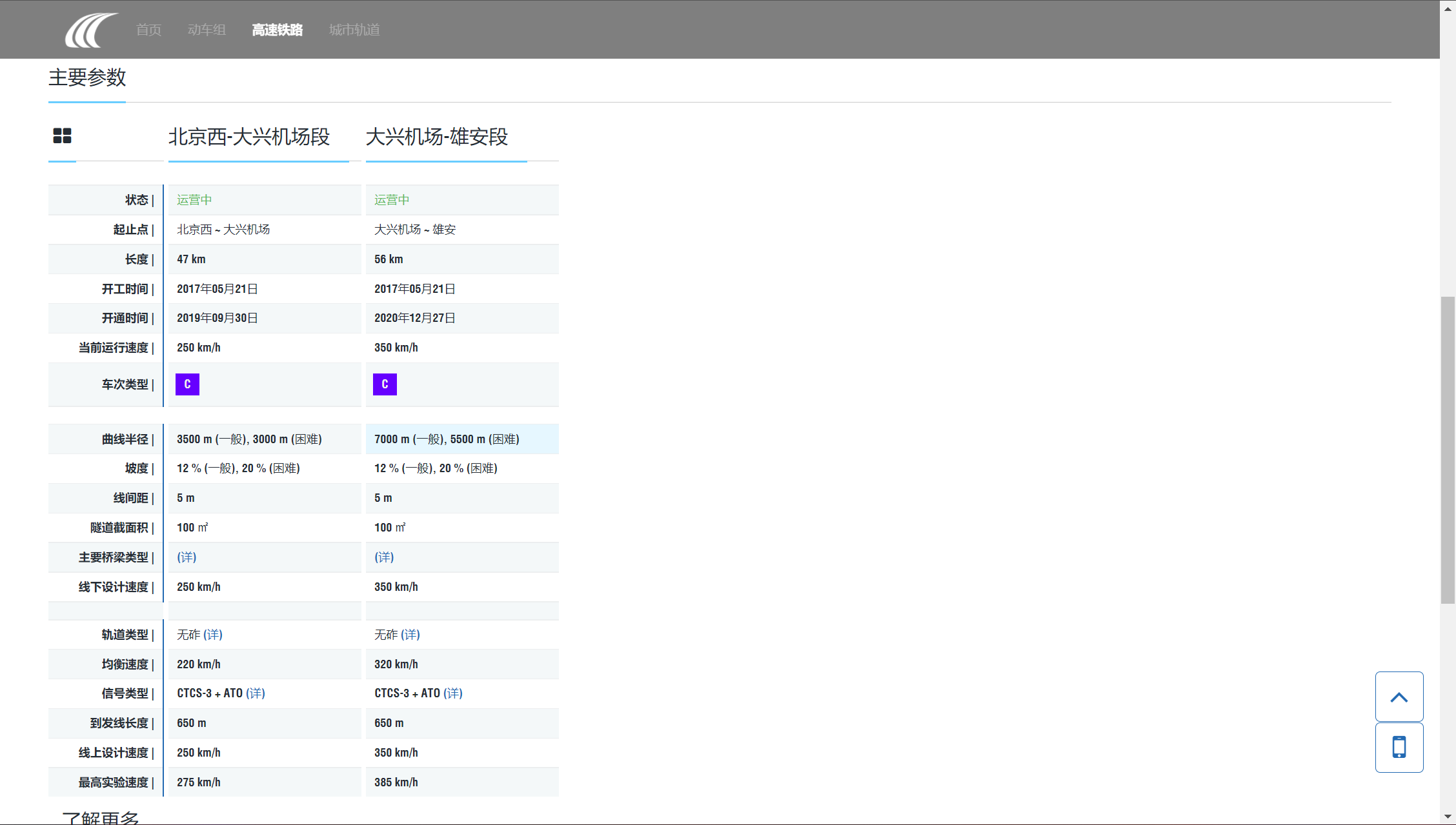This screenshot has height=825, width=1456.
Task: Click the site logo icon
Action: pyautogui.click(x=91, y=30)
